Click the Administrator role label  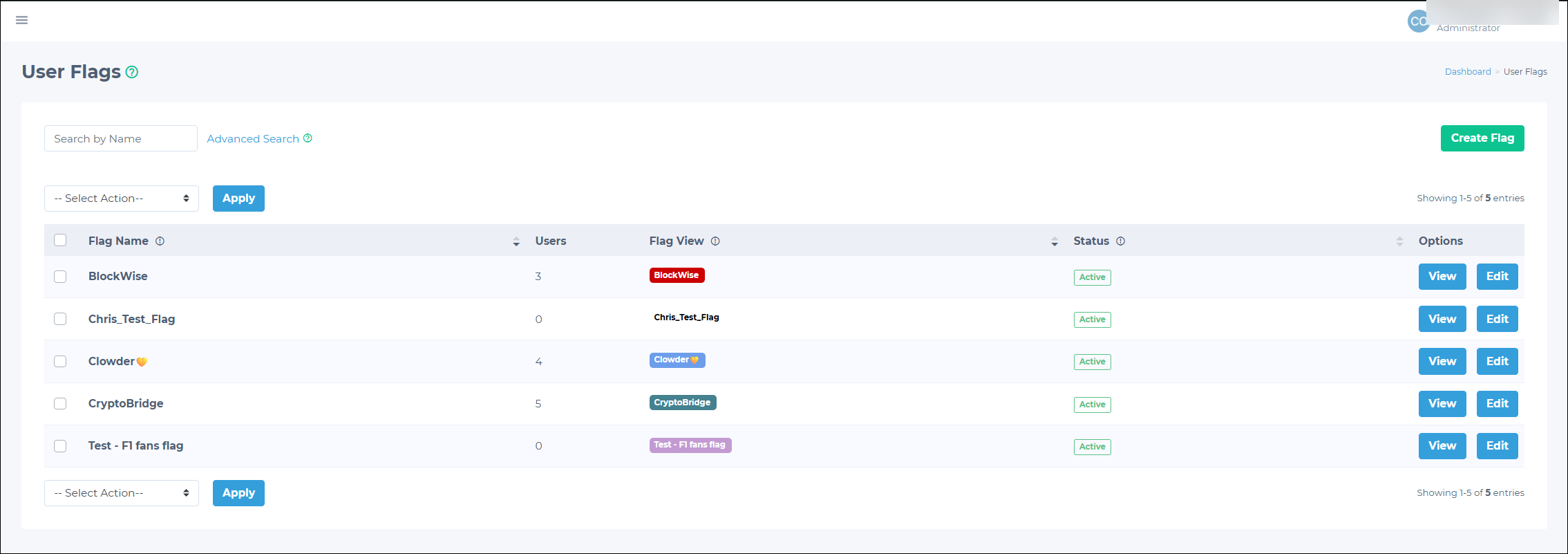[1468, 28]
